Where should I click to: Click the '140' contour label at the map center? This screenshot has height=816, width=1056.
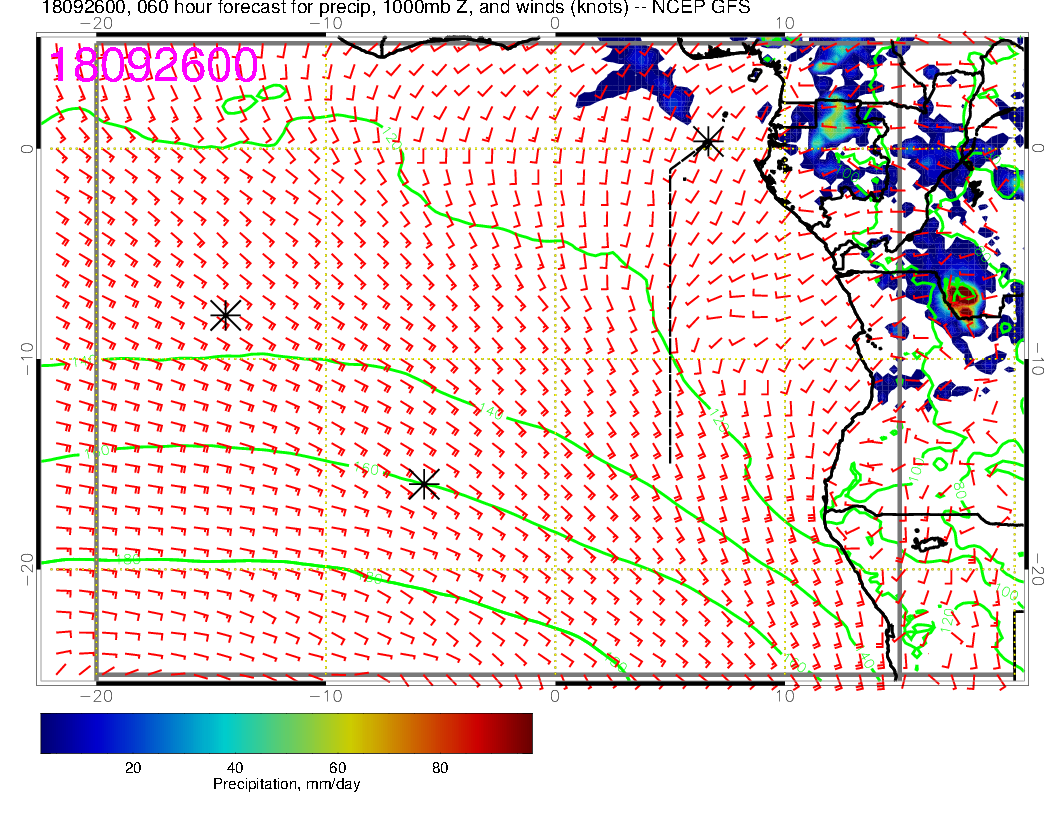(x=491, y=412)
